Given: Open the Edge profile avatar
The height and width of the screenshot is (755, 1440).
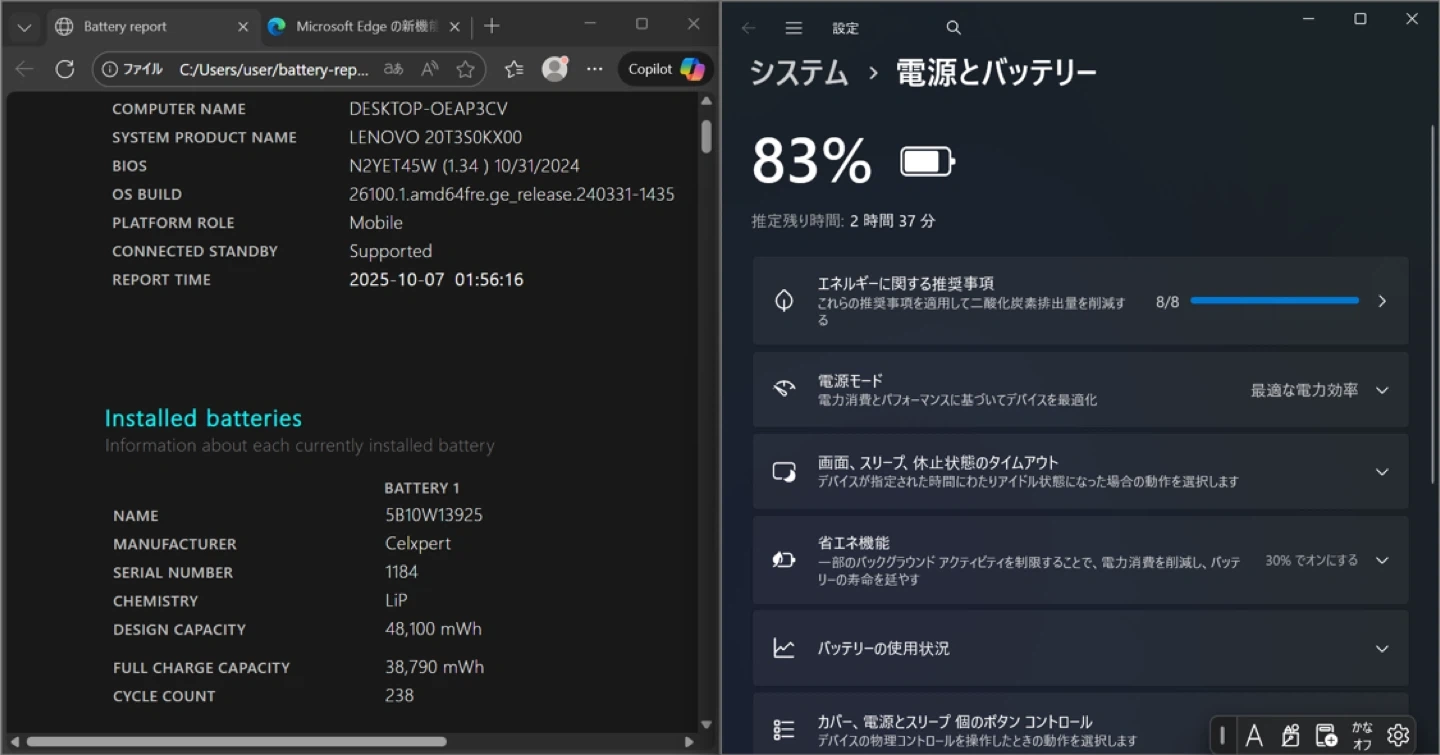Looking at the screenshot, I should [x=554, y=69].
